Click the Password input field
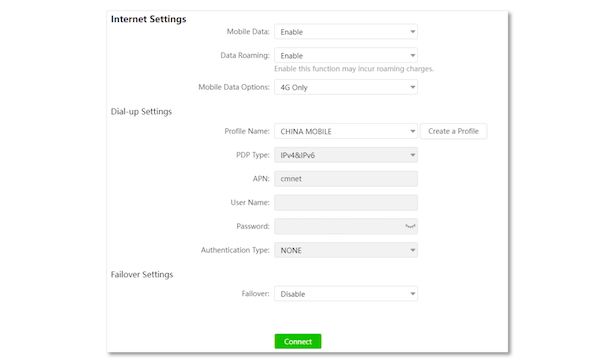 345,226
